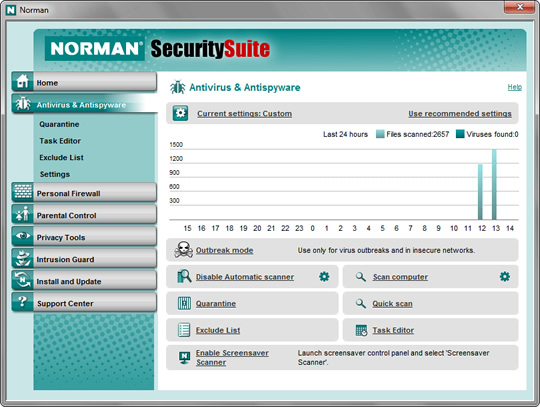Open Task Editor sidebar sub-item
Image resolution: width=540 pixels, height=407 pixels.
(x=60, y=141)
